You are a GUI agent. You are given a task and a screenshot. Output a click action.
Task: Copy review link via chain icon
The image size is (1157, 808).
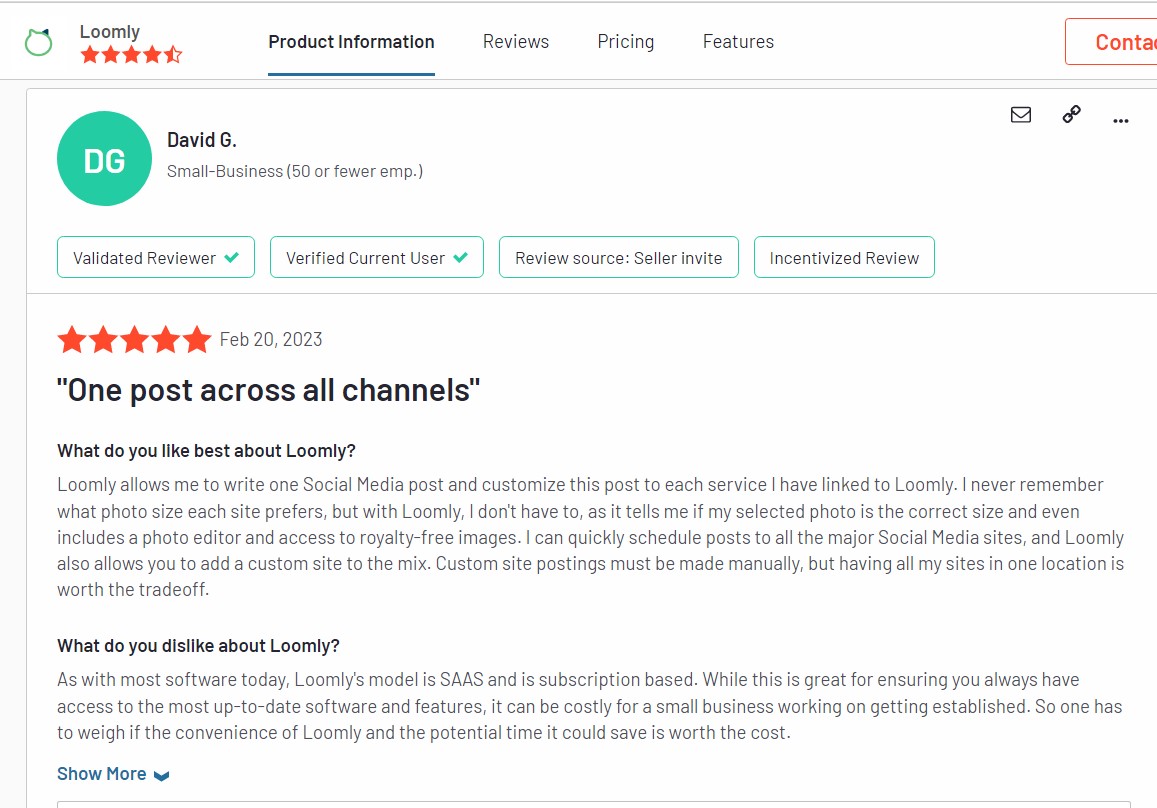click(1071, 114)
